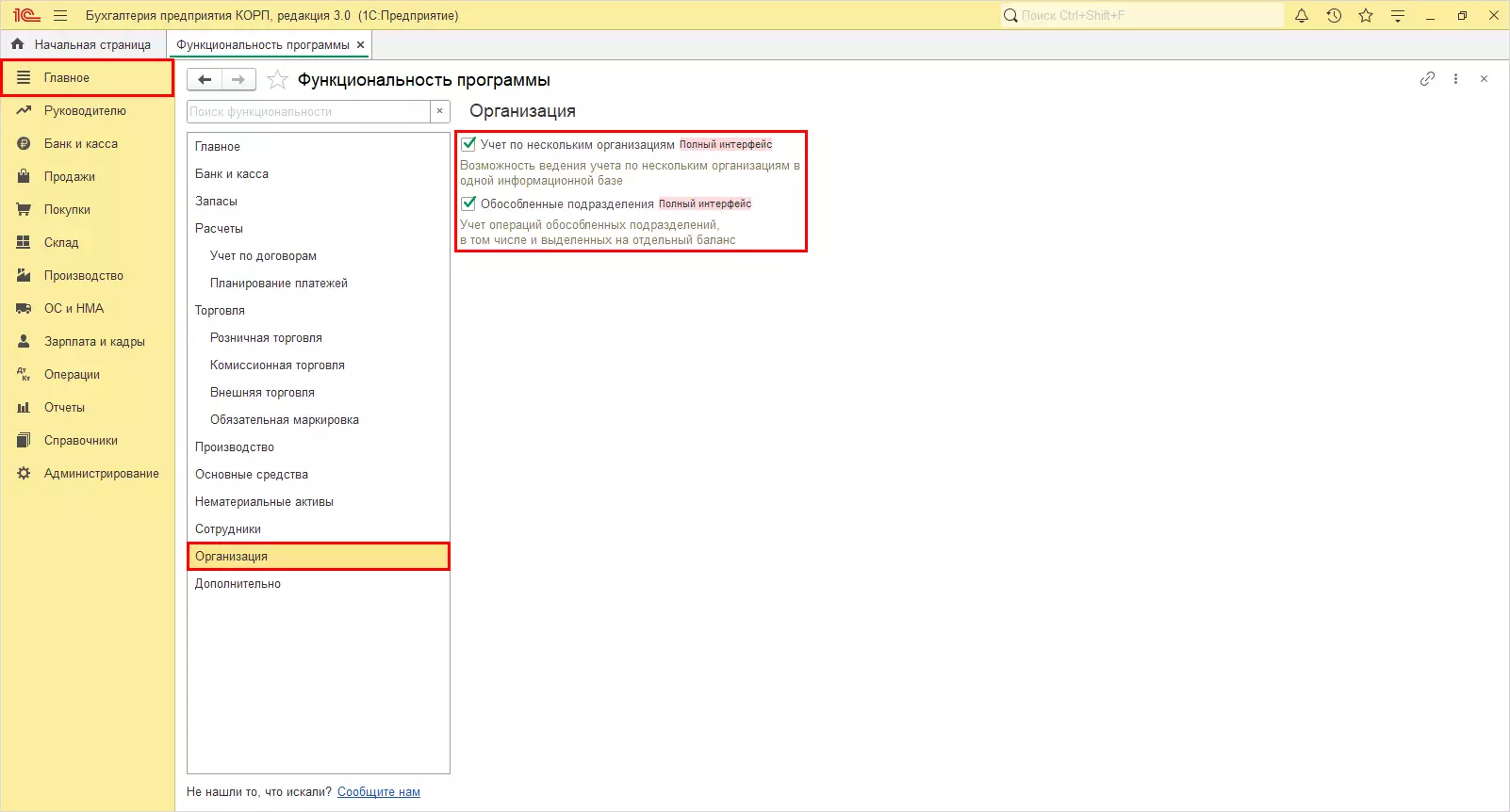Select Внешняя торговля item
Image resolution: width=1510 pixels, height=812 pixels.
coord(319,393)
